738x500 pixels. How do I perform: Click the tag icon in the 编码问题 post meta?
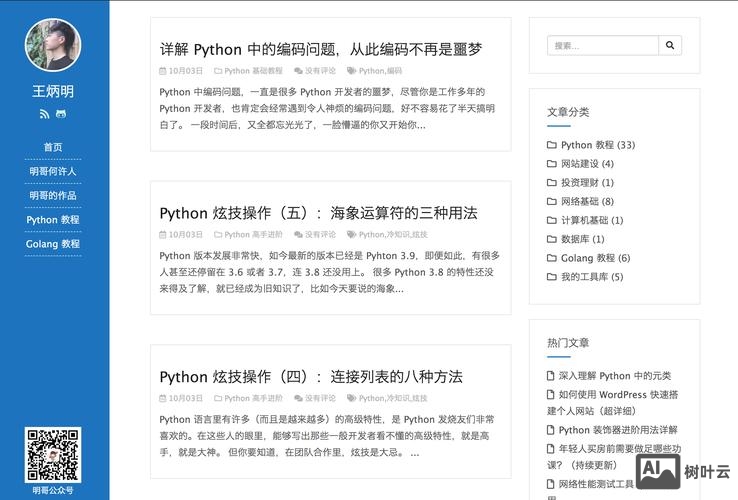coord(351,71)
